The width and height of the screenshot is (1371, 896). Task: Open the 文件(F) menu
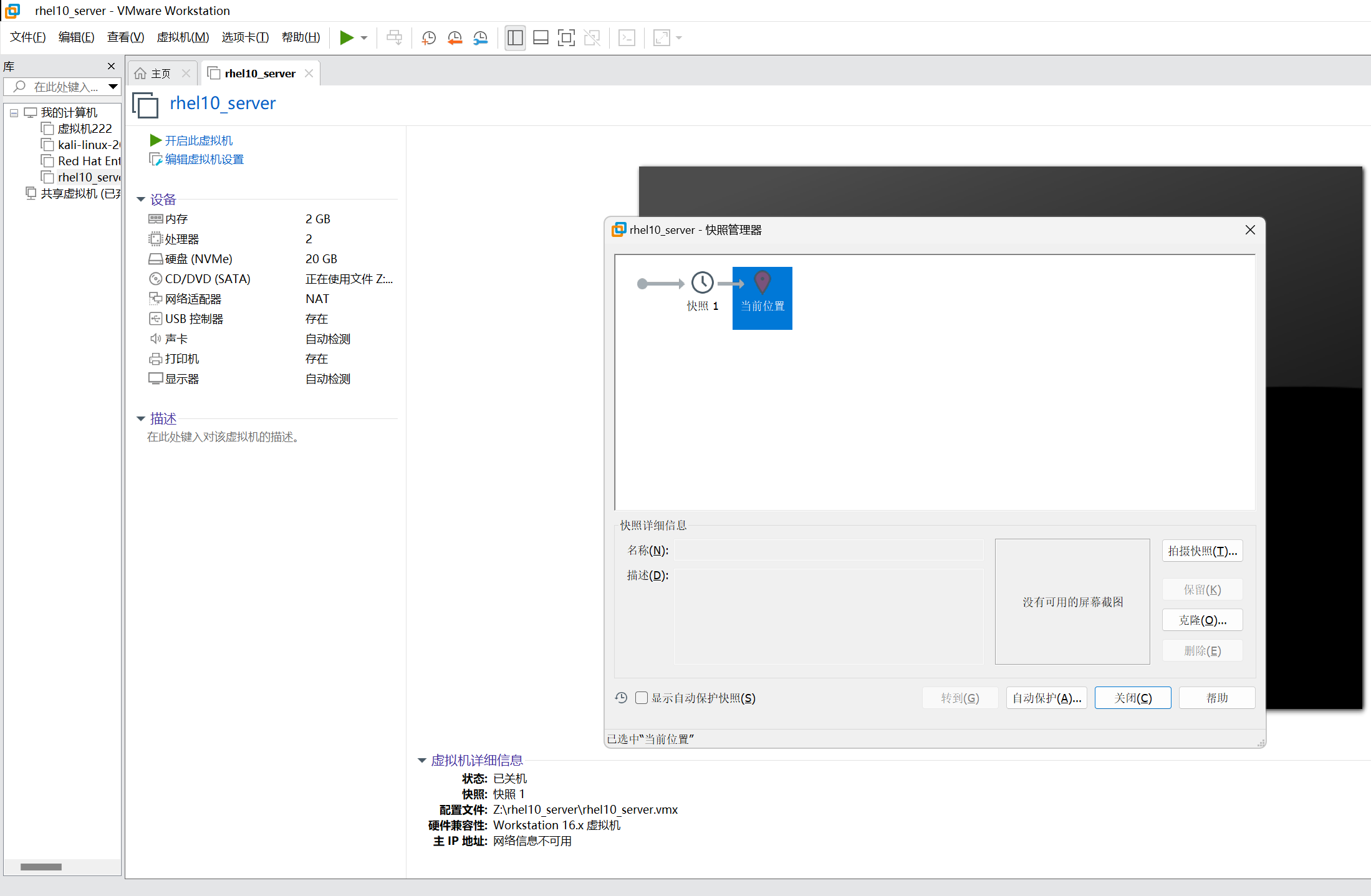coord(28,37)
